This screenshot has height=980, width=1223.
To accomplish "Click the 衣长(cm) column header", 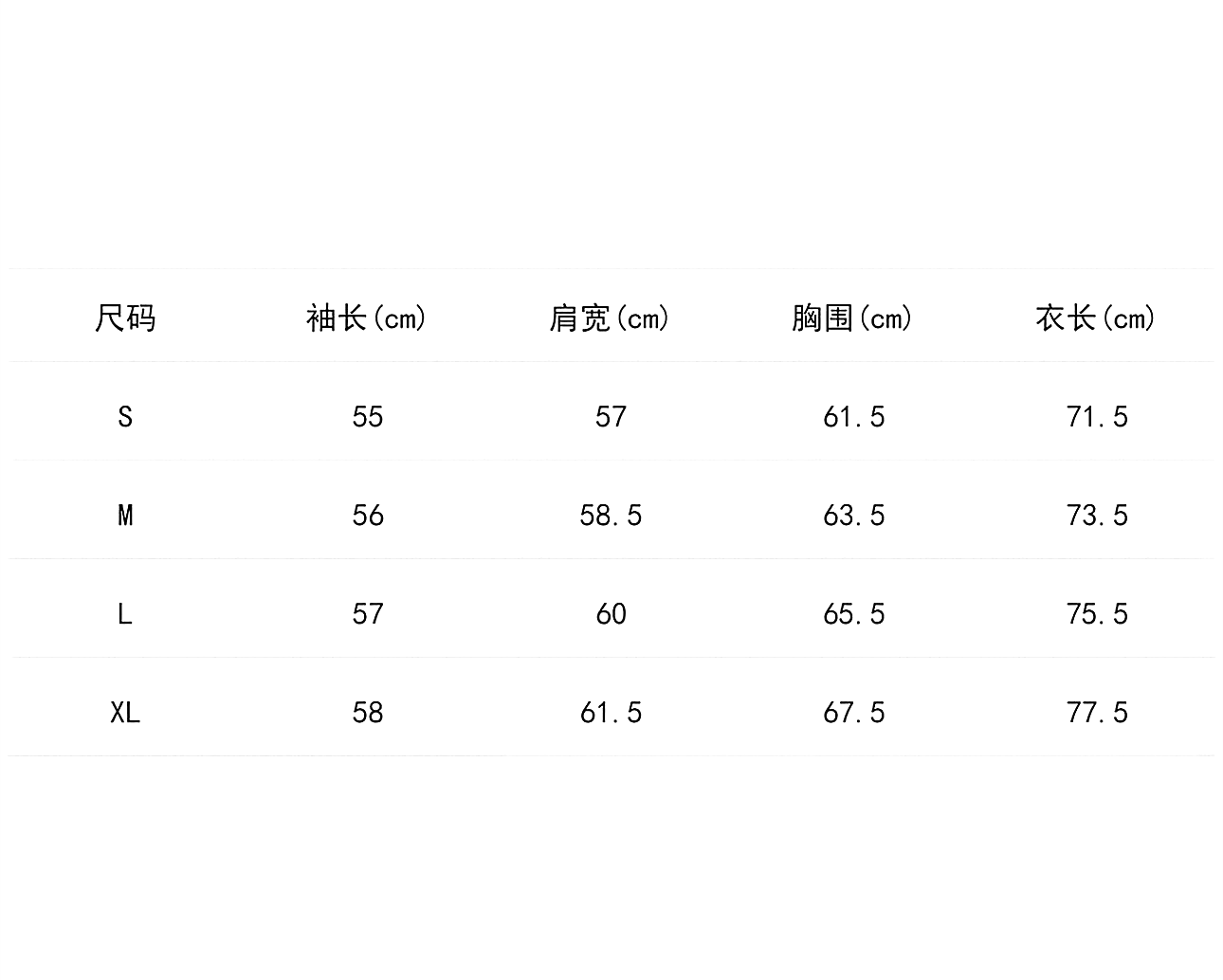I will 1096,318.
